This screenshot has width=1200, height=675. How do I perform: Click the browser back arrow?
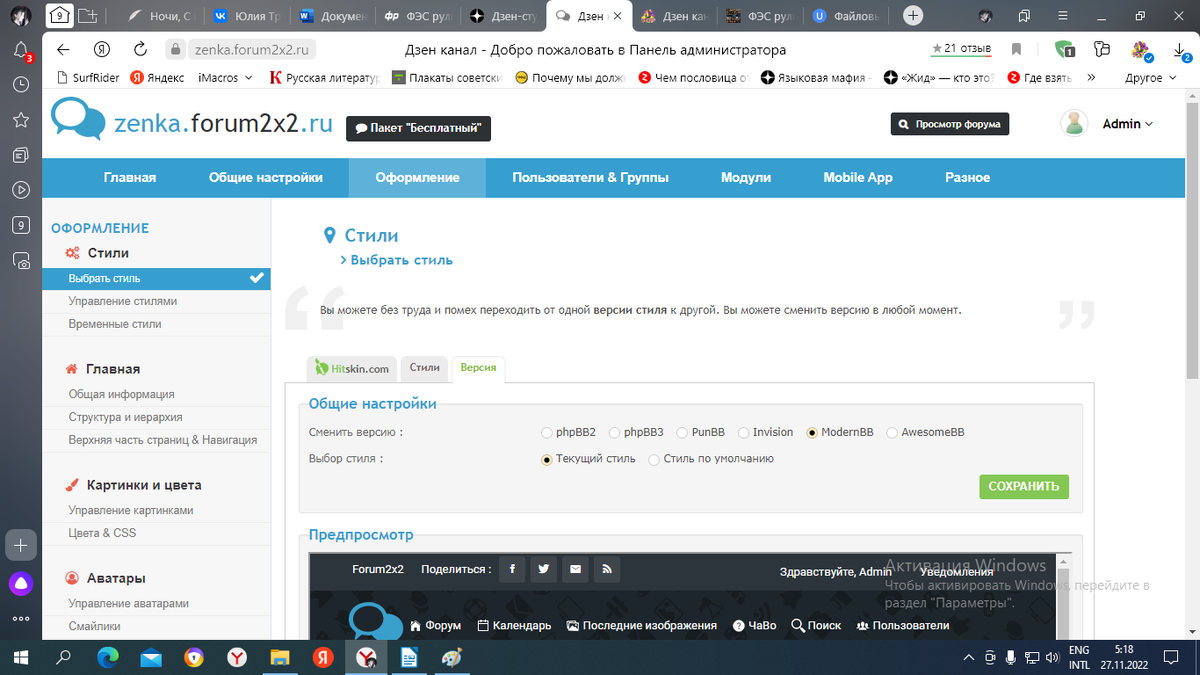coord(63,49)
